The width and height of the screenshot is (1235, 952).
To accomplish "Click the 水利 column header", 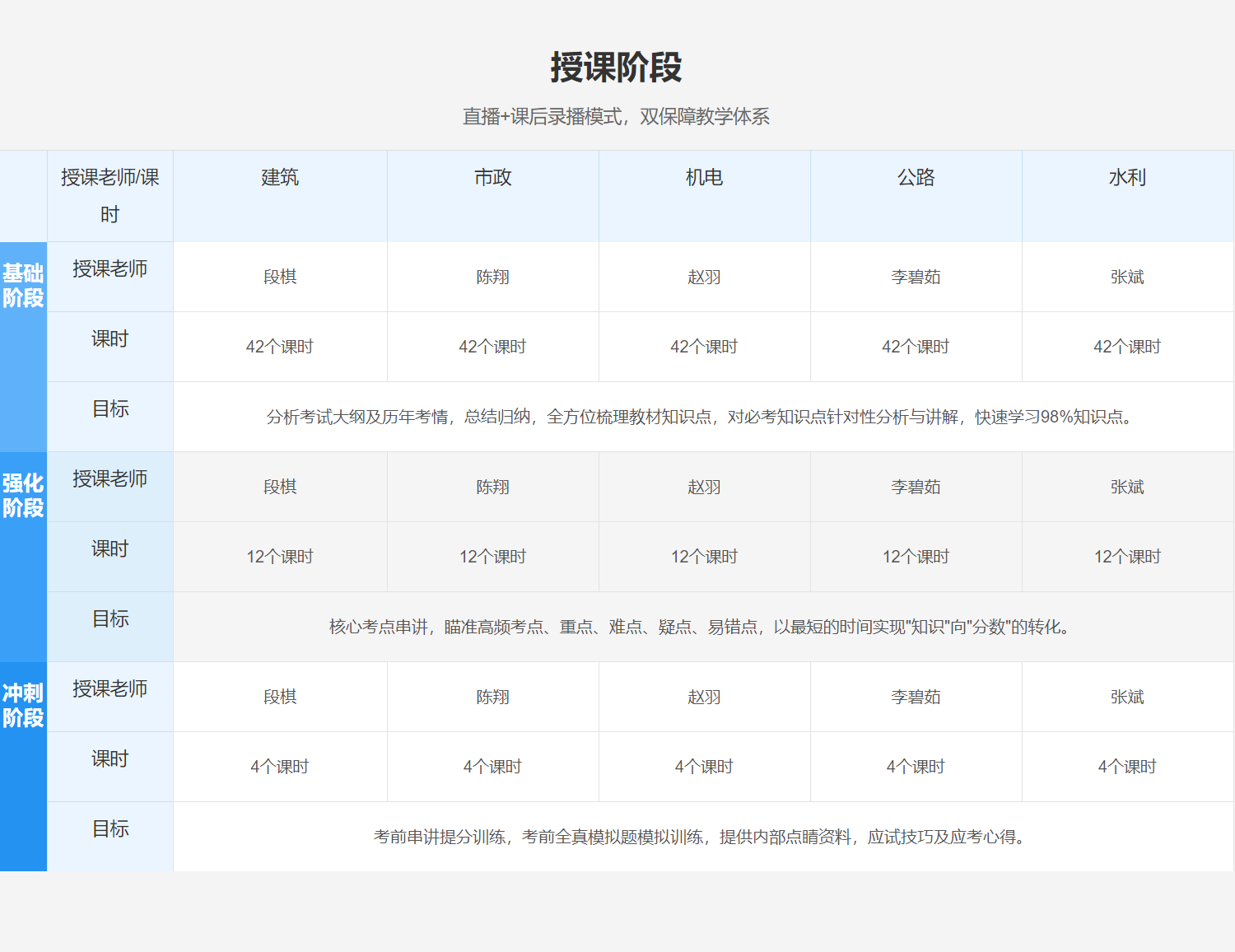I will 1127,178.
